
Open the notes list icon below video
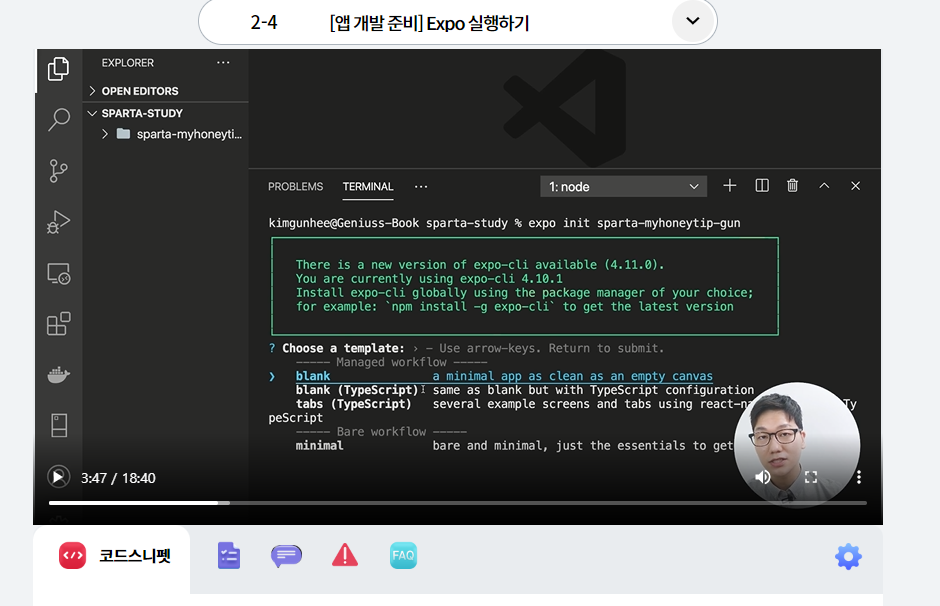coord(228,556)
